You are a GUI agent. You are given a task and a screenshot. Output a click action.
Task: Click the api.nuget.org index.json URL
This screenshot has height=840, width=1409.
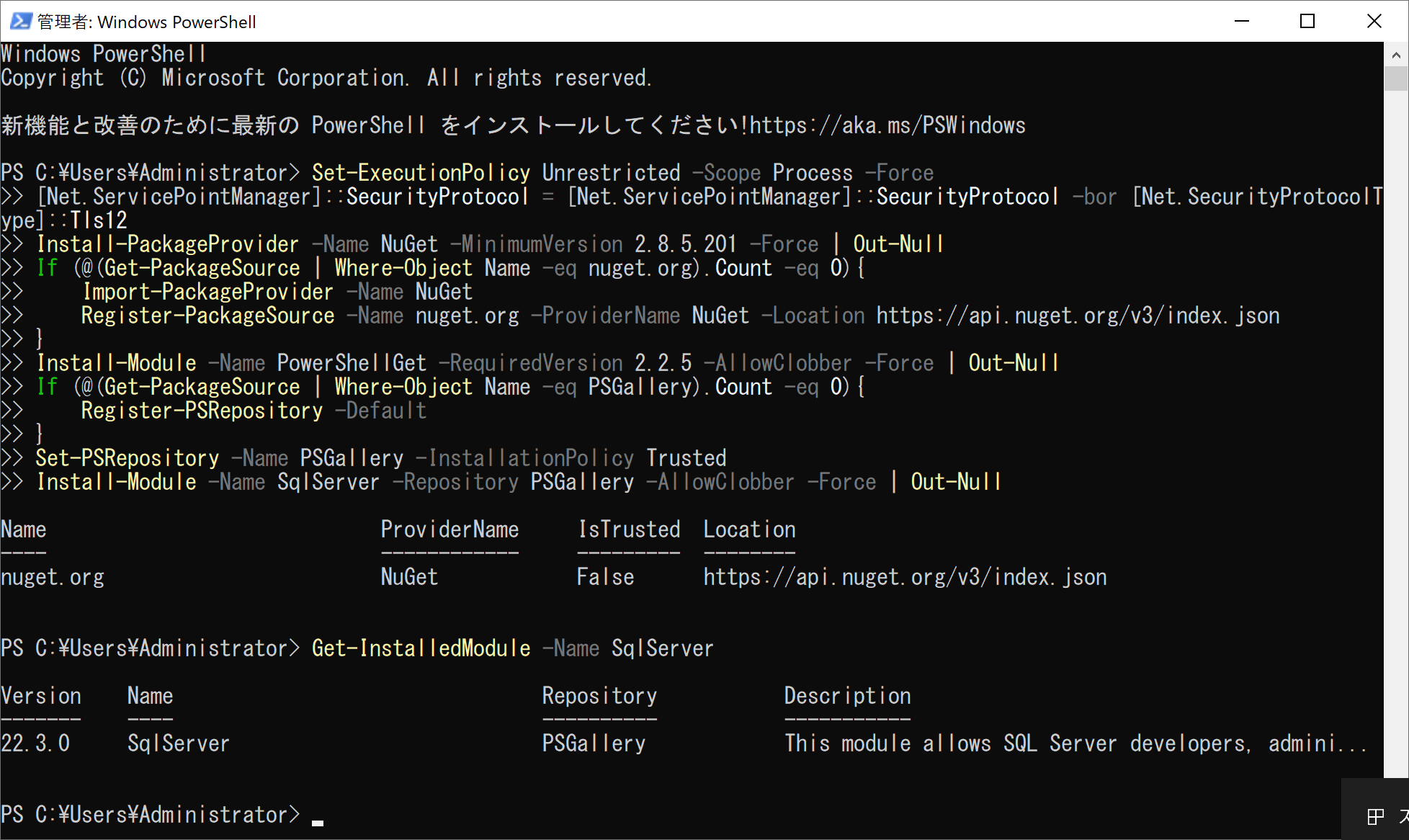[x=905, y=576]
